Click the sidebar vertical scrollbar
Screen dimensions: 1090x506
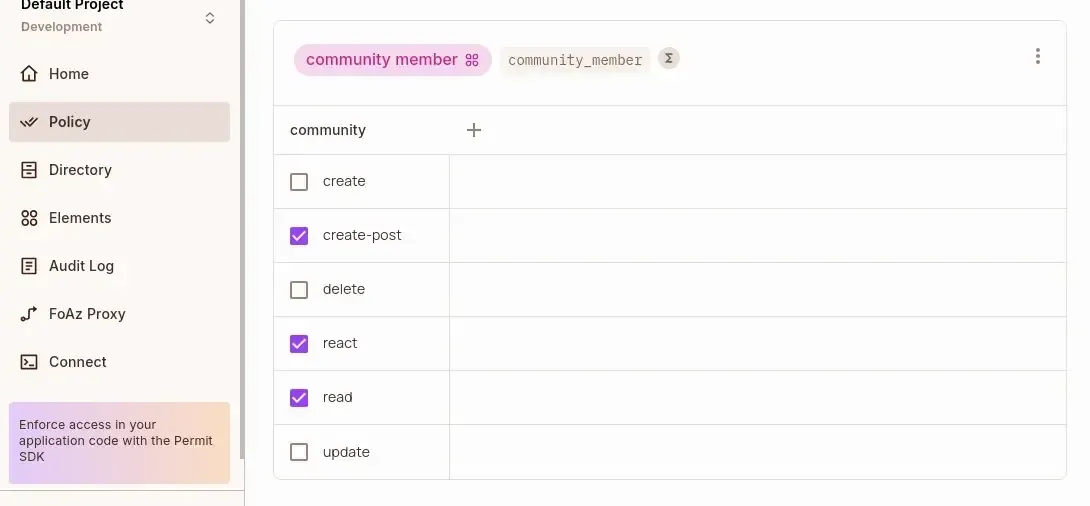241,200
